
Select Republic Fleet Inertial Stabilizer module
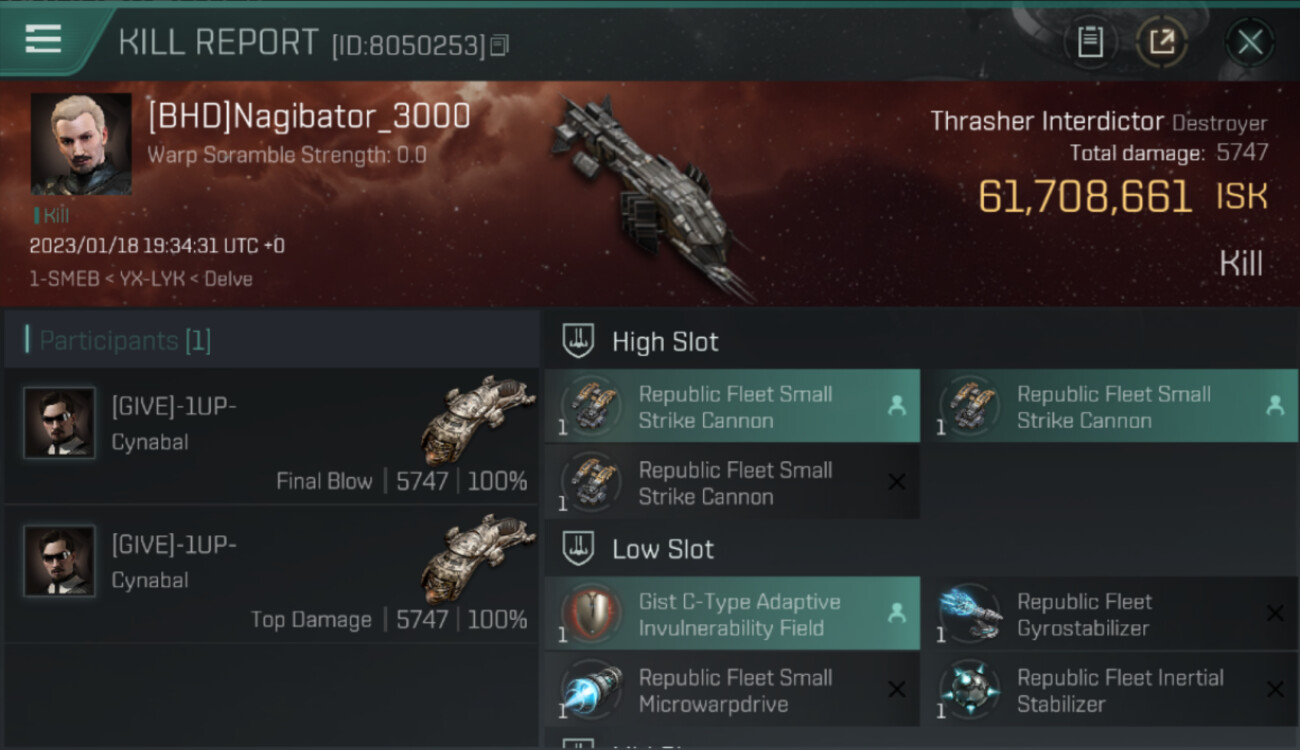point(1110,690)
